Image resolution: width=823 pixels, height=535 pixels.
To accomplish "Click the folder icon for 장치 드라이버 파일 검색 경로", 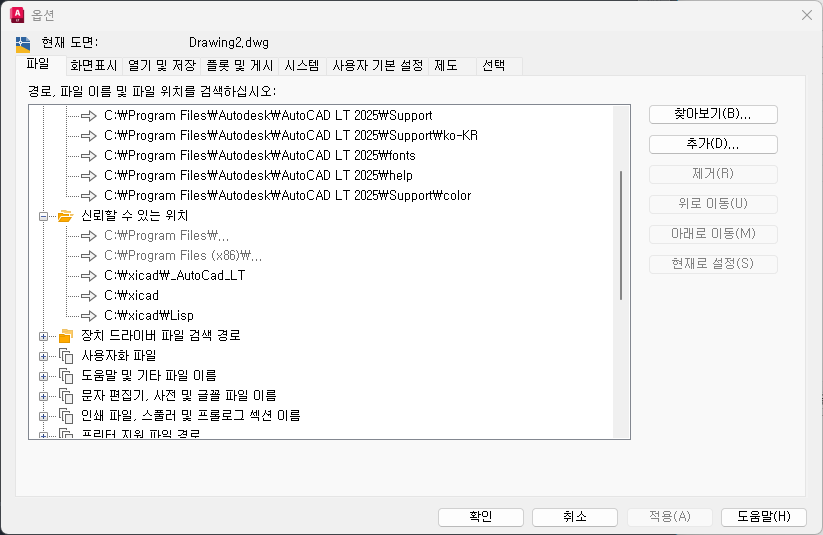I will click(x=66, y=336).
